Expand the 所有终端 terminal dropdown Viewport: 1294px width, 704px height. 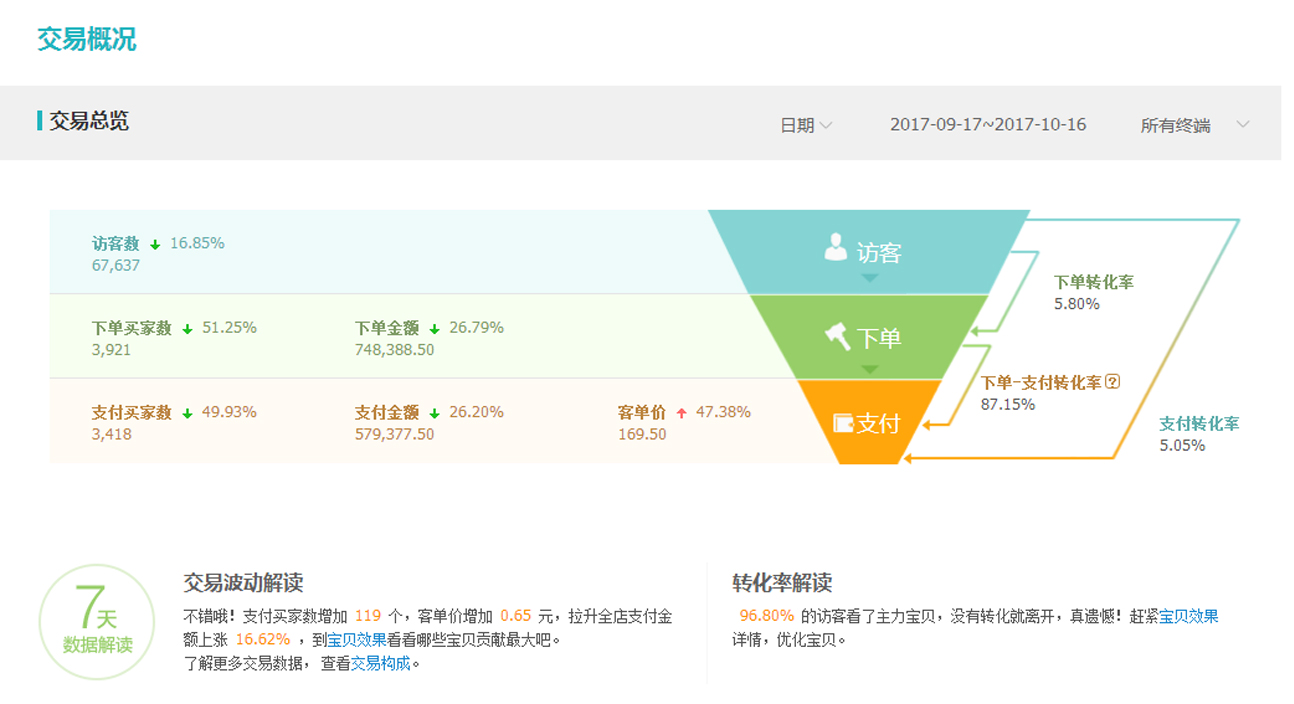(1195, 125)
